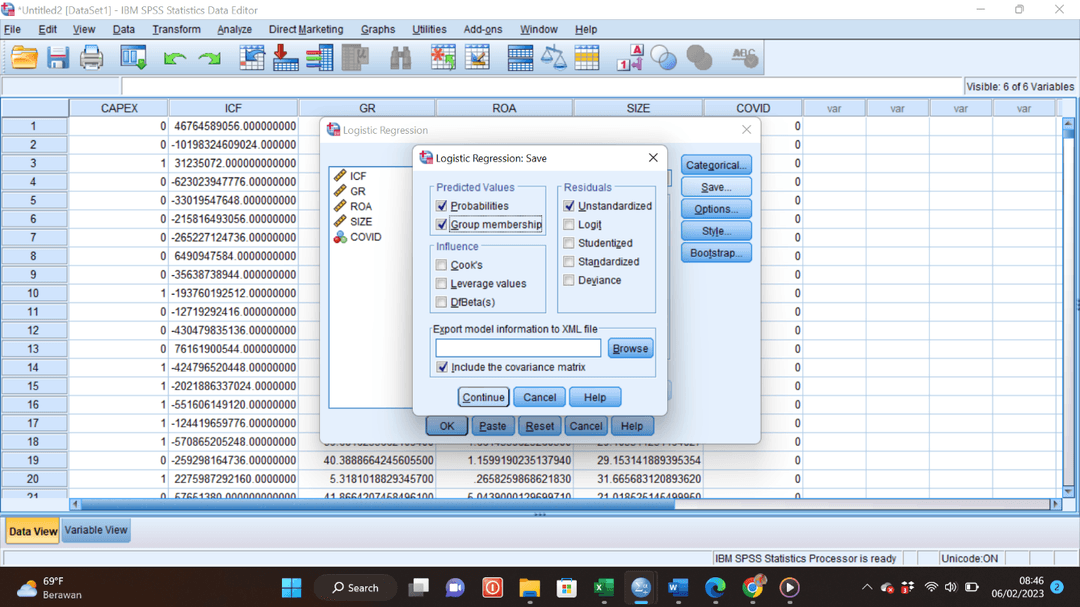Click the Undo arrow icon
This screenshot has height=607, width=1080.
[175, 59]
